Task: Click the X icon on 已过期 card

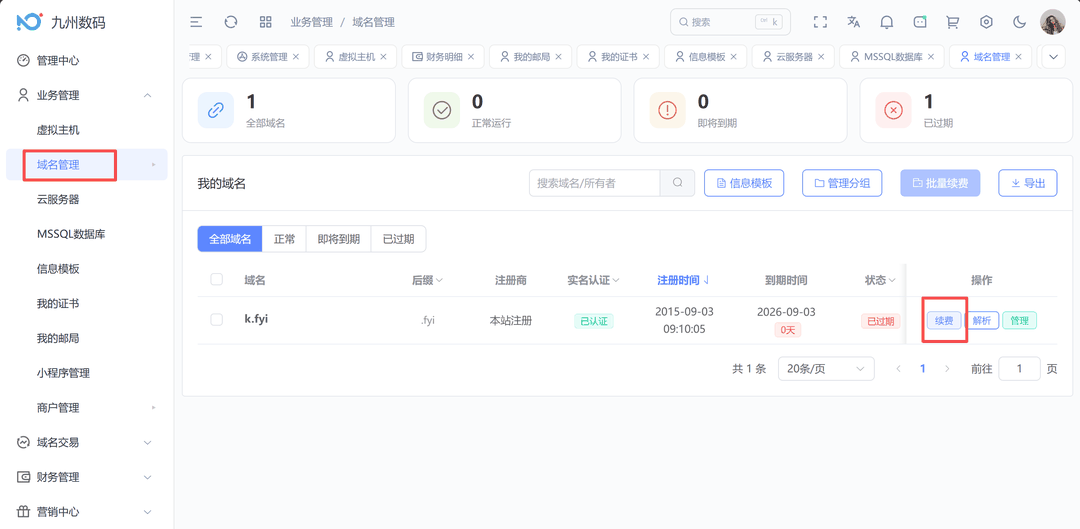Action: pyautogui.click(x=893, y=110)
